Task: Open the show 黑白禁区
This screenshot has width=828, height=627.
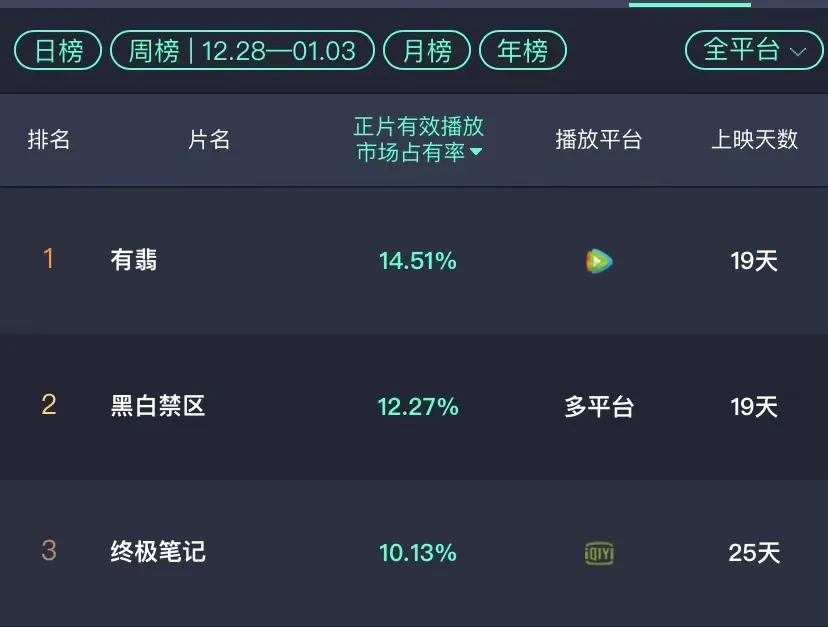Action: (158, 406)
